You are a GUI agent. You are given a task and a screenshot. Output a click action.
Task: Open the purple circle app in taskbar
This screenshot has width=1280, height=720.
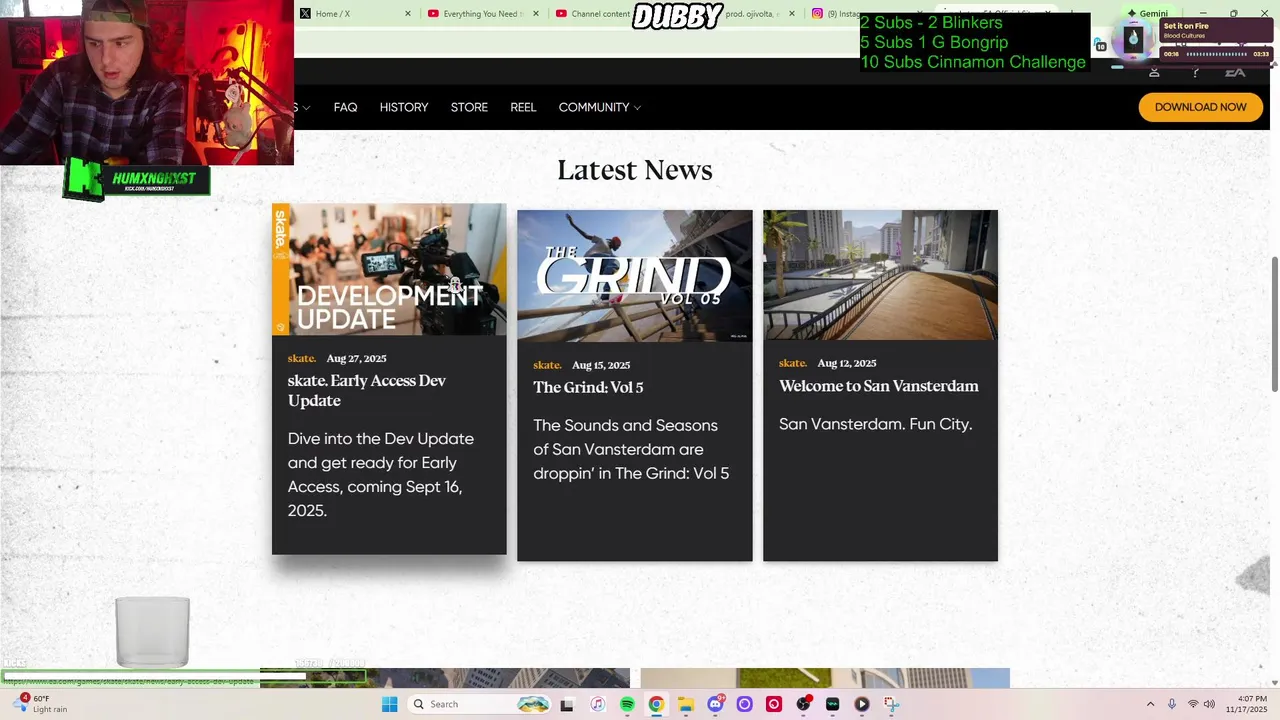coord(744,704)
